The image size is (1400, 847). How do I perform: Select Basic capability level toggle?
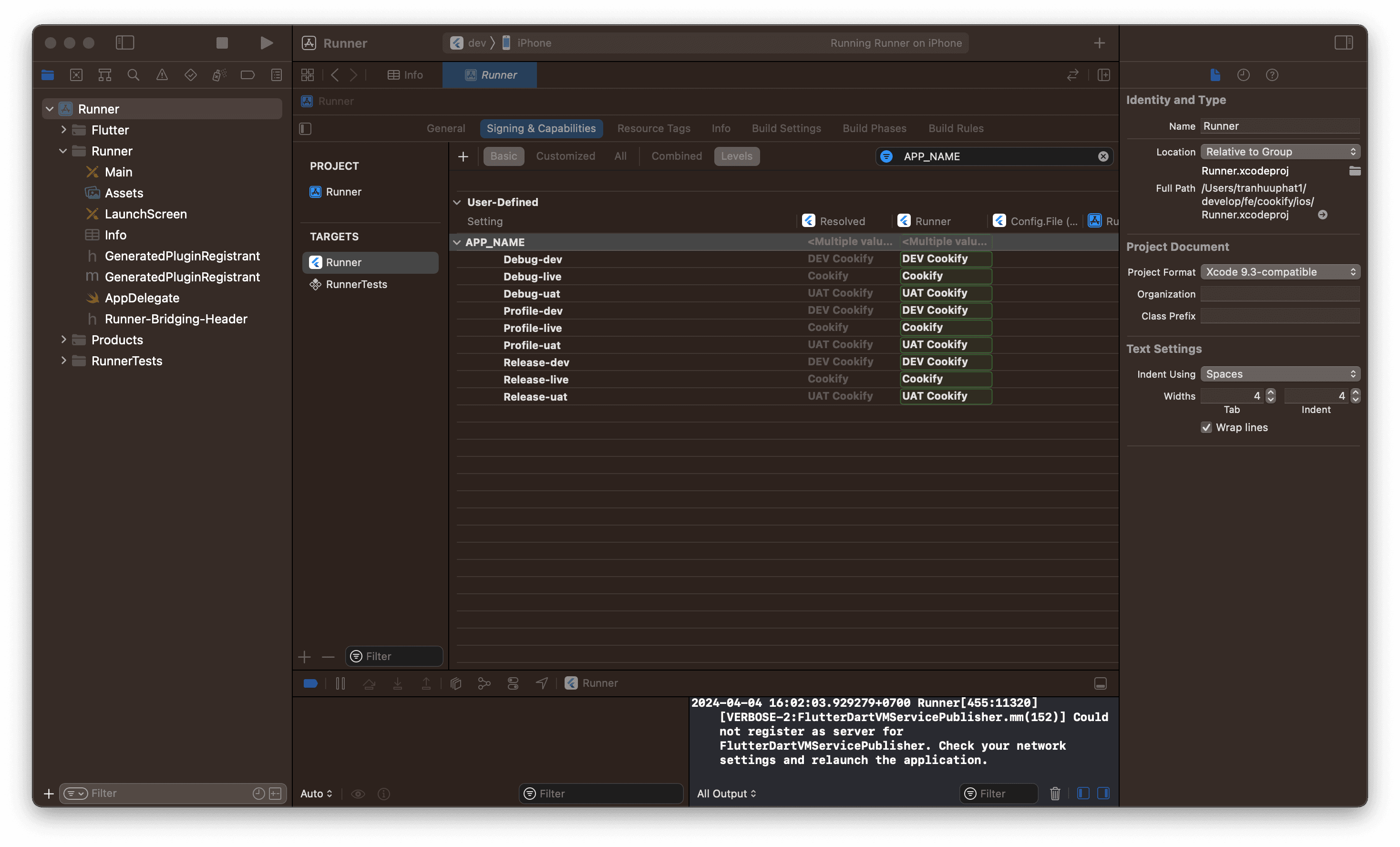(504, 156)
